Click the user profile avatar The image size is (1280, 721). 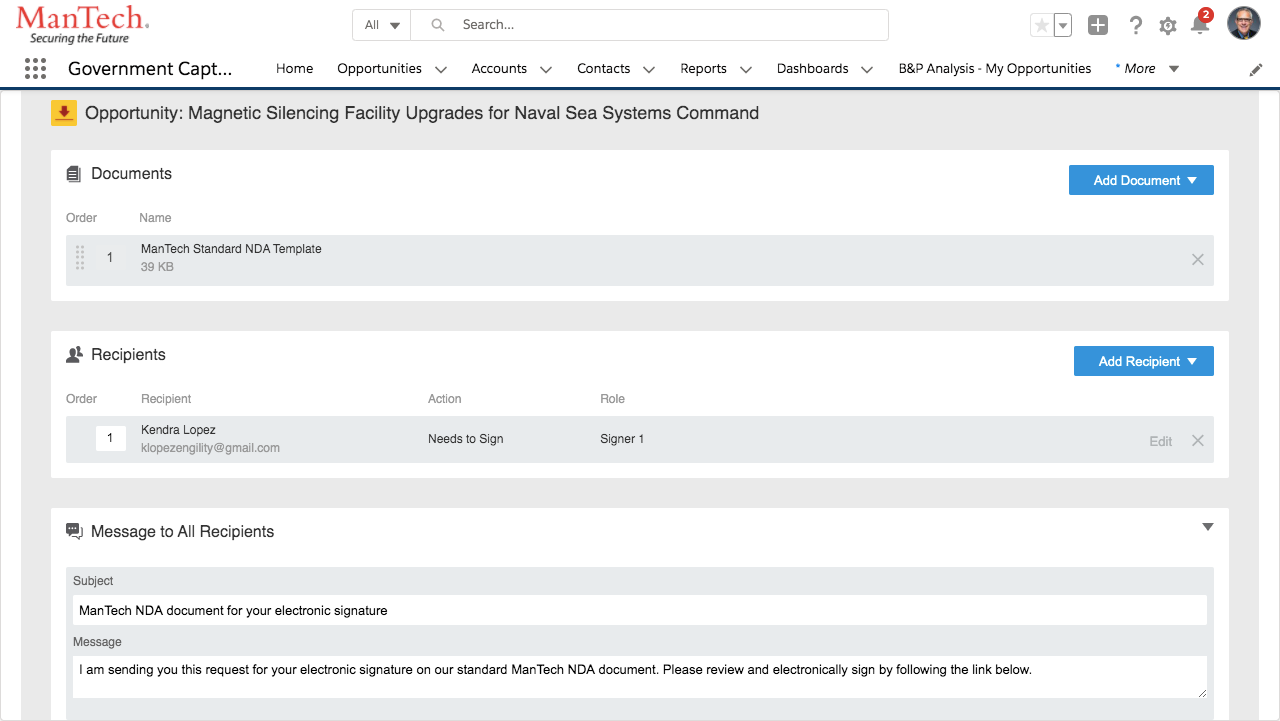click(1244, 24)
